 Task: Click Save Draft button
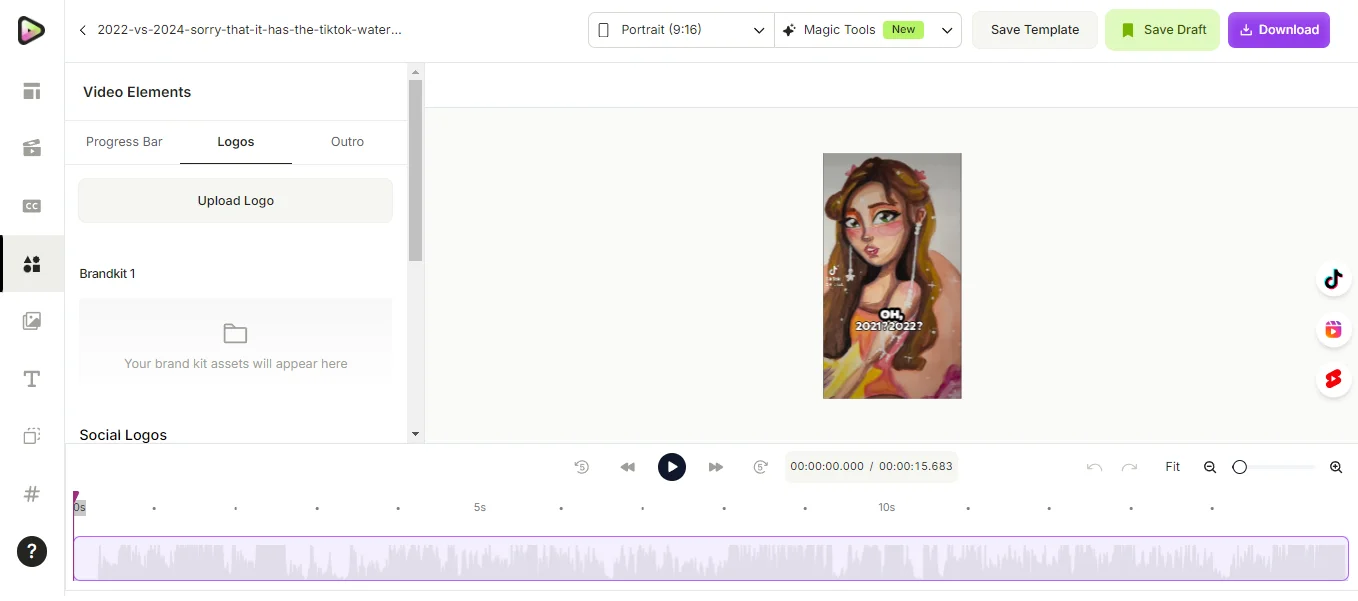(x=1162, y=30)
